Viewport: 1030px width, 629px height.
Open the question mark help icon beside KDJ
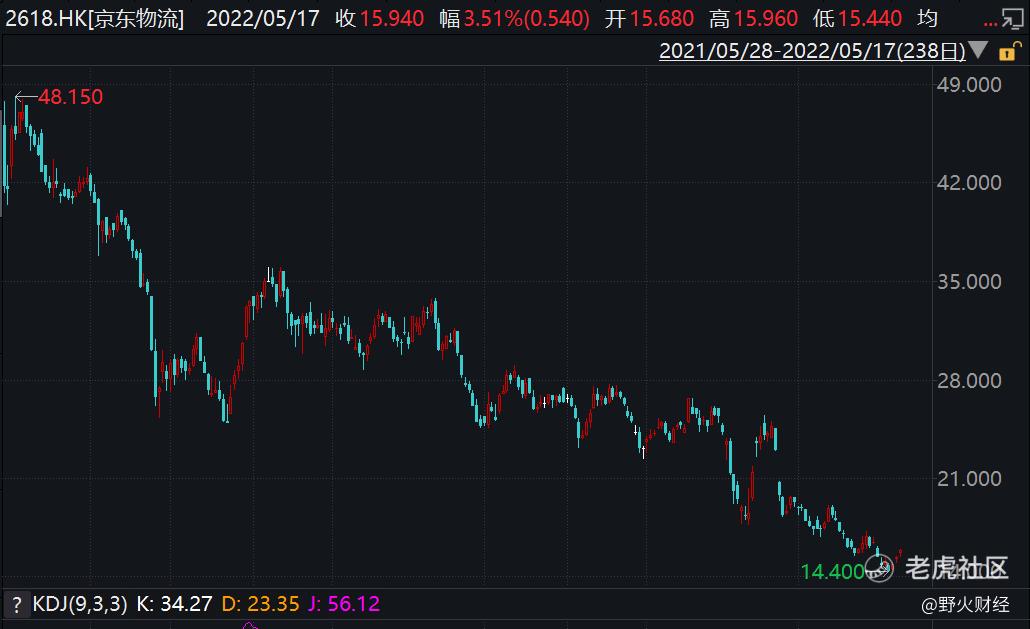[x=17, y=603]
